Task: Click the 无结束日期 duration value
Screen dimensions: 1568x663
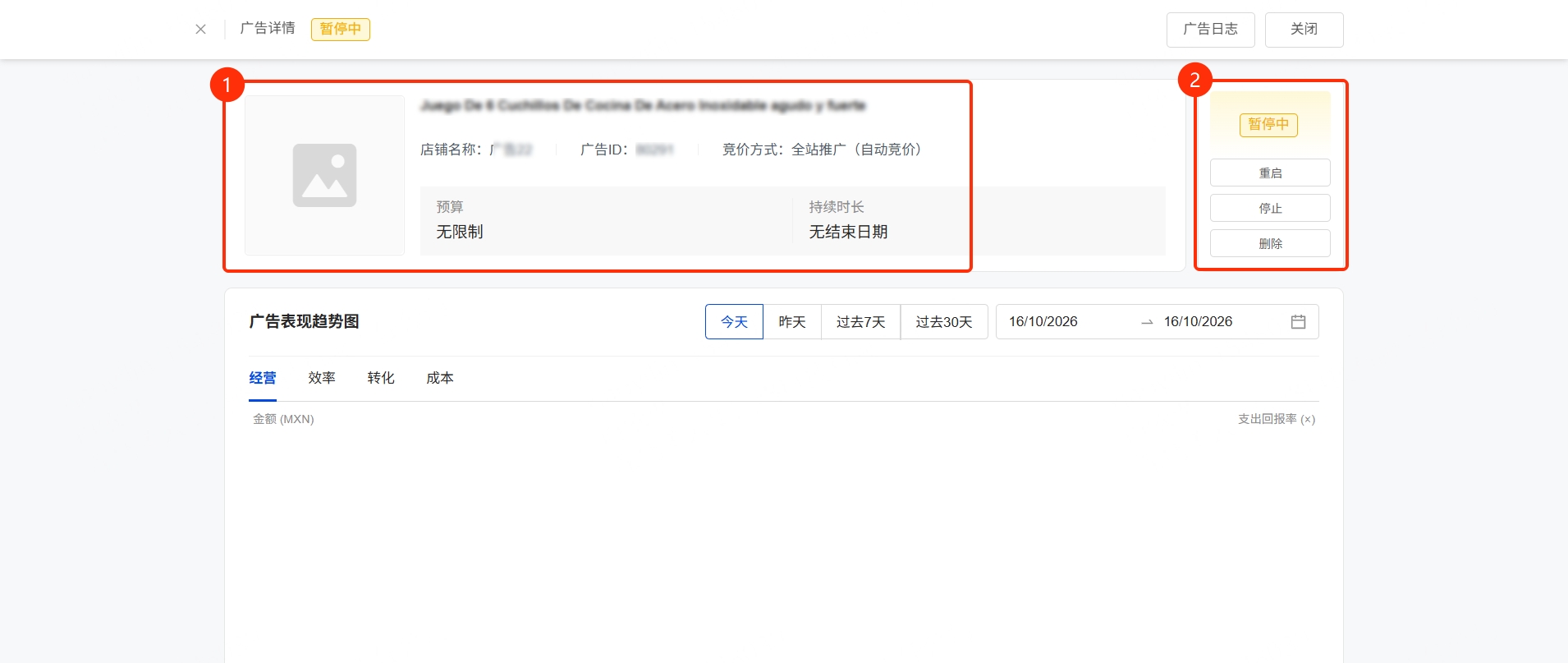Action: tap(848, 232)
